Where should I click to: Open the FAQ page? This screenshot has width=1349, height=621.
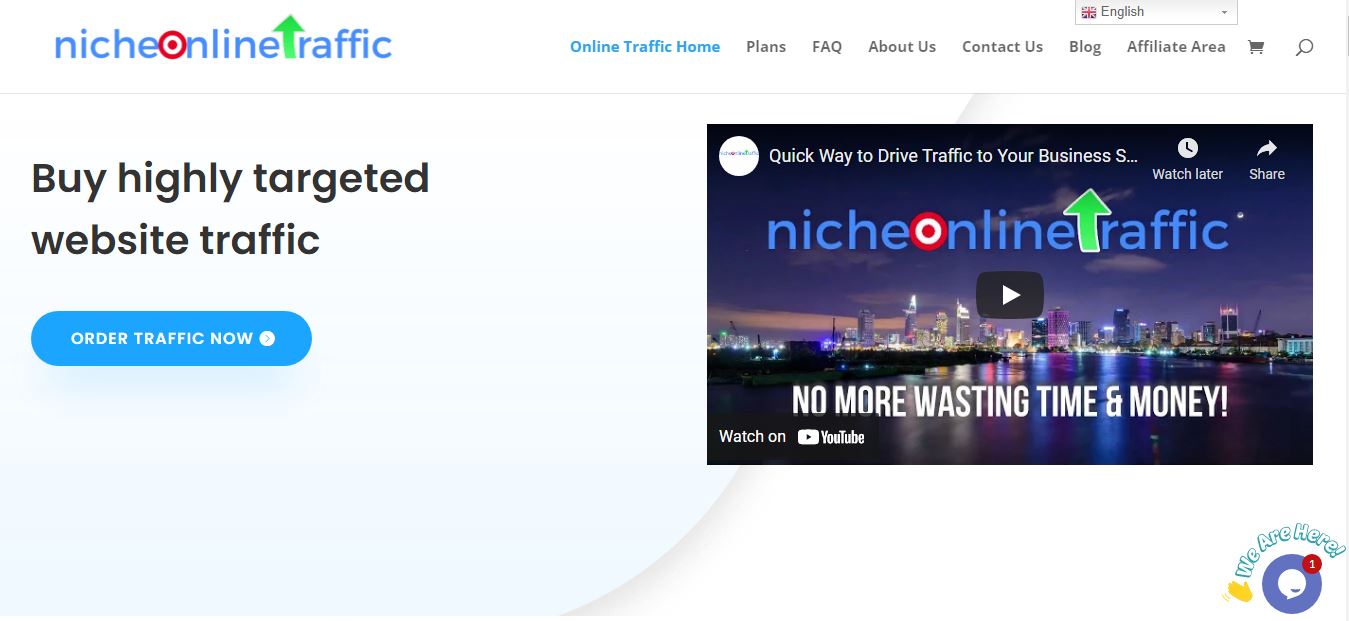827,47
